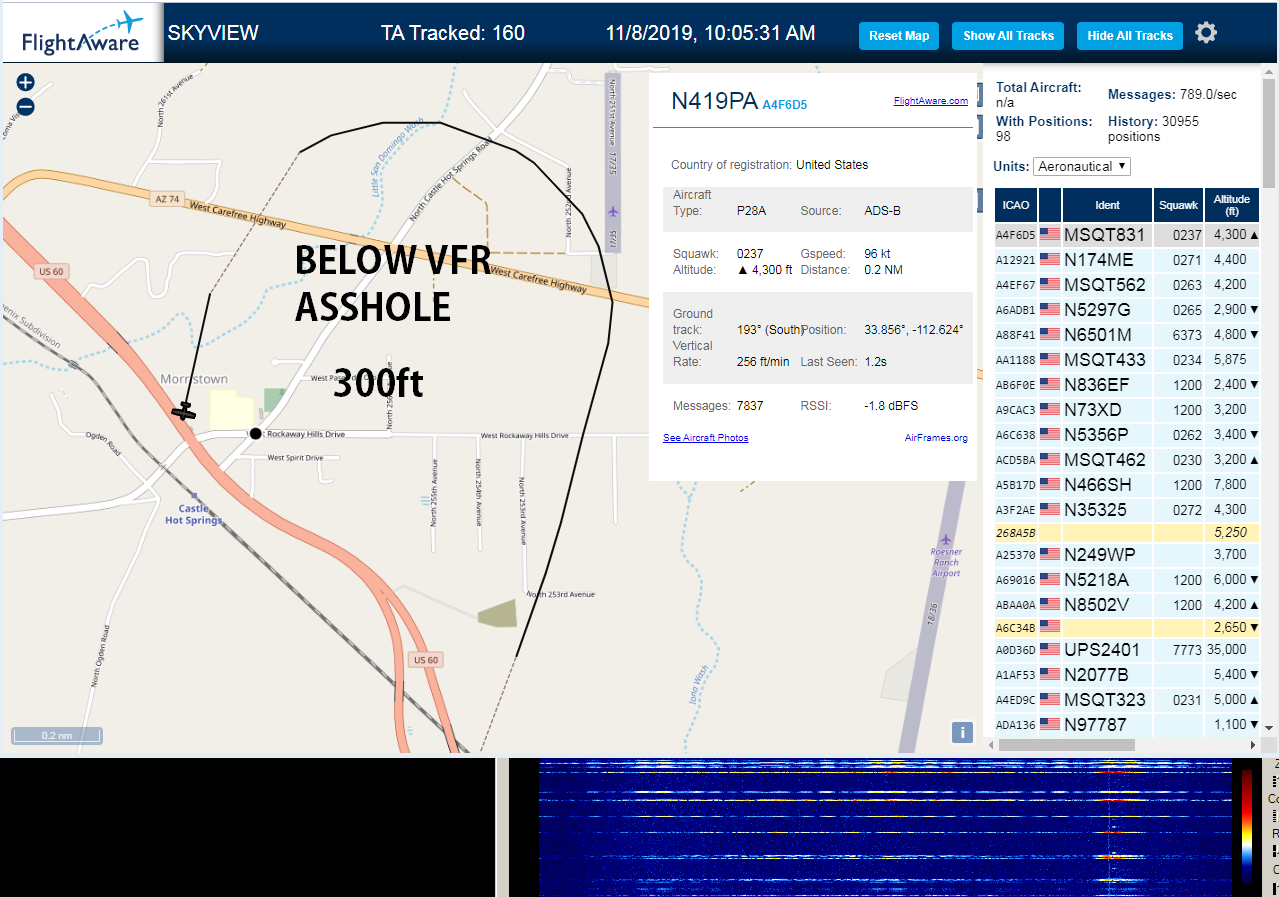
Task: Click the N419PA callsign heading
Action: point(714,101)
